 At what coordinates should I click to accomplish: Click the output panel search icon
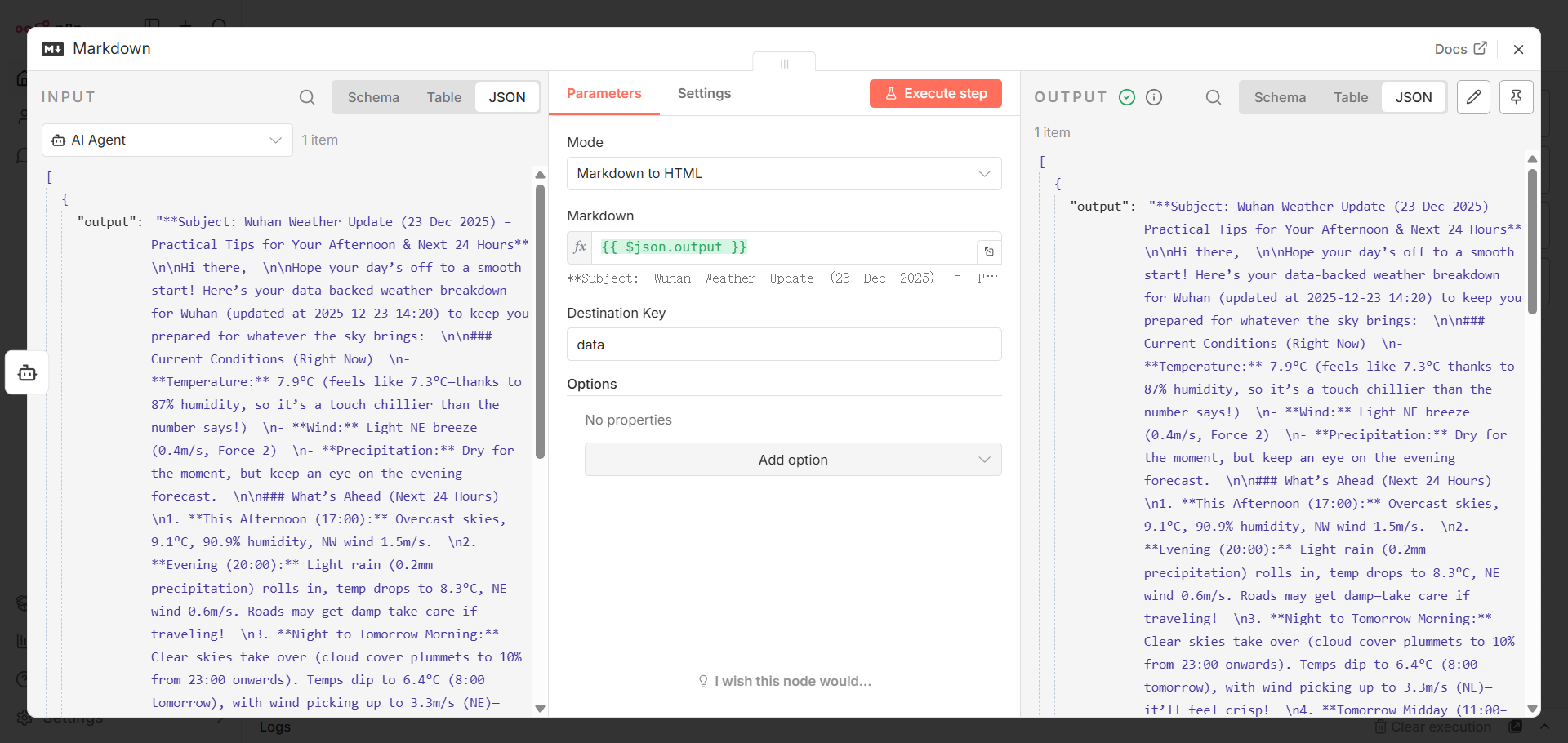point(1214,97)
